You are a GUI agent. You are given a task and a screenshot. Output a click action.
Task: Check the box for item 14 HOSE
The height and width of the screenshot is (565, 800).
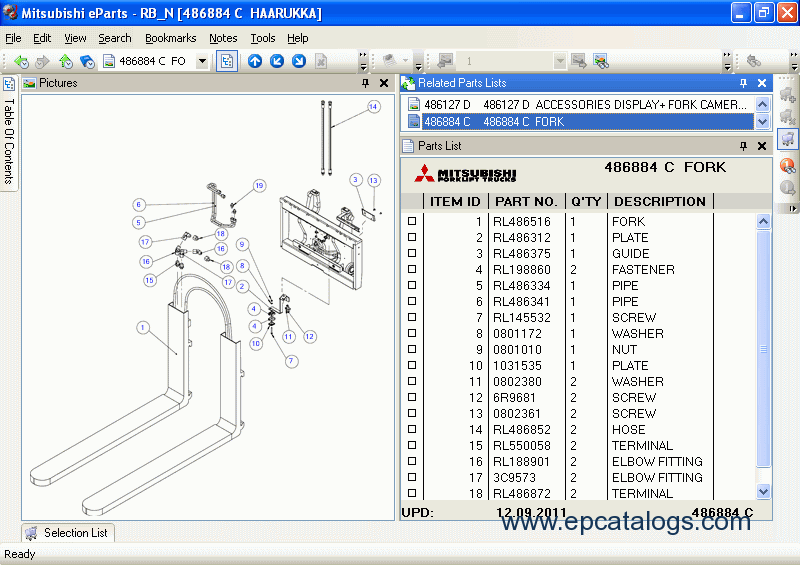click(x=412, y=429)
